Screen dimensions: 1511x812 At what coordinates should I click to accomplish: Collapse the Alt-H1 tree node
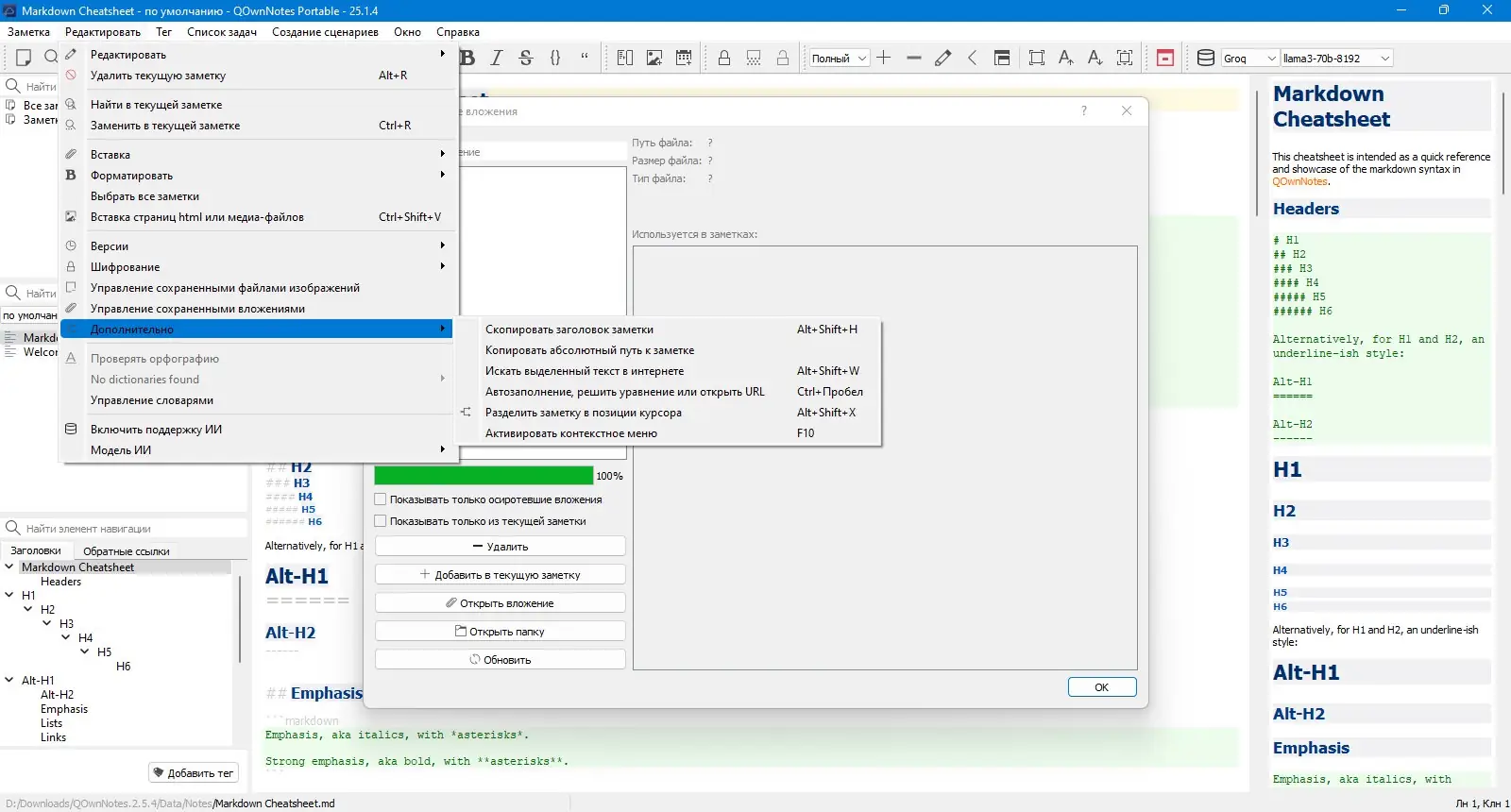(9, 680)
